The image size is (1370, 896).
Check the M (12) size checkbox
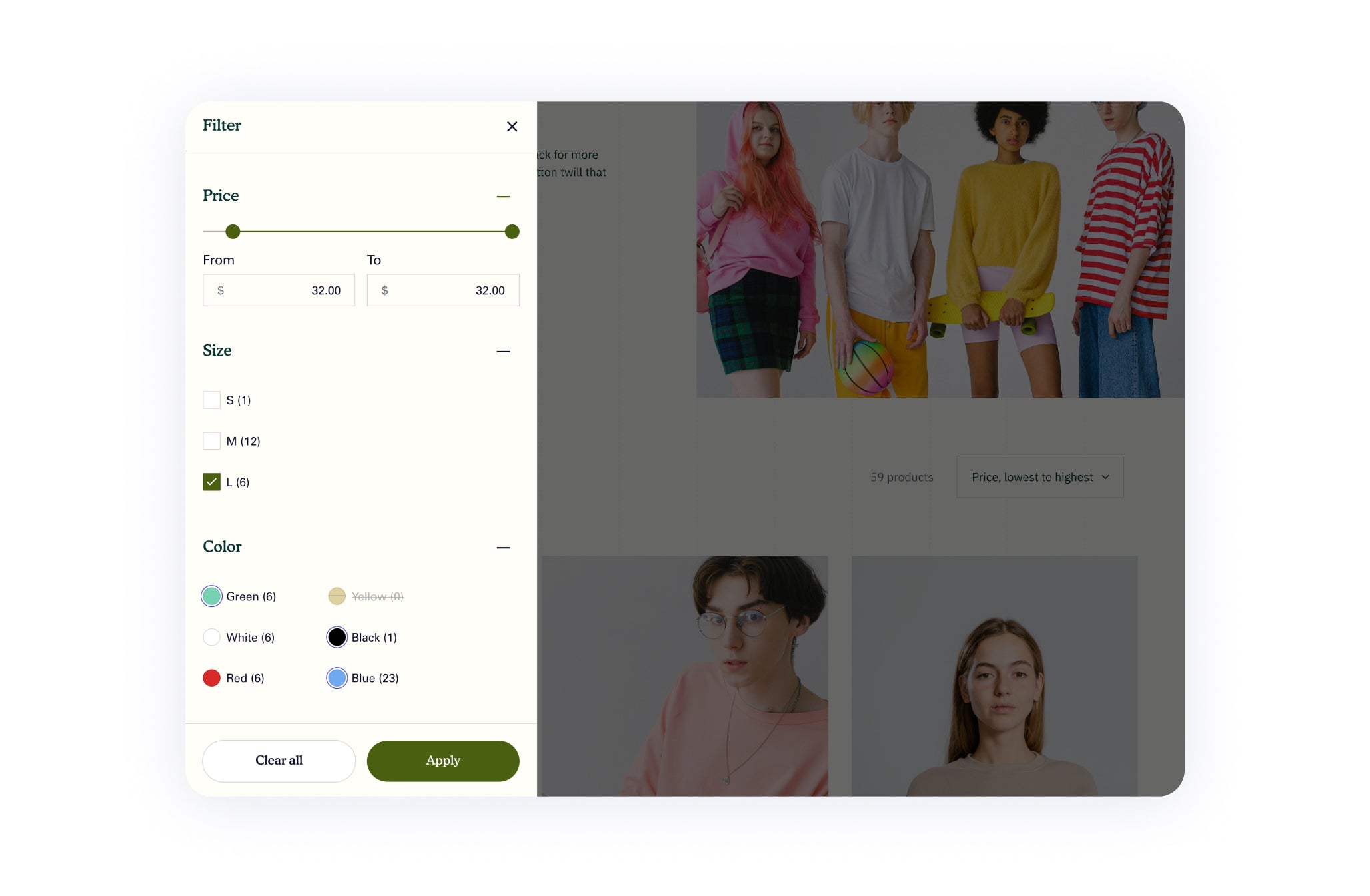(x=211, y=441)
